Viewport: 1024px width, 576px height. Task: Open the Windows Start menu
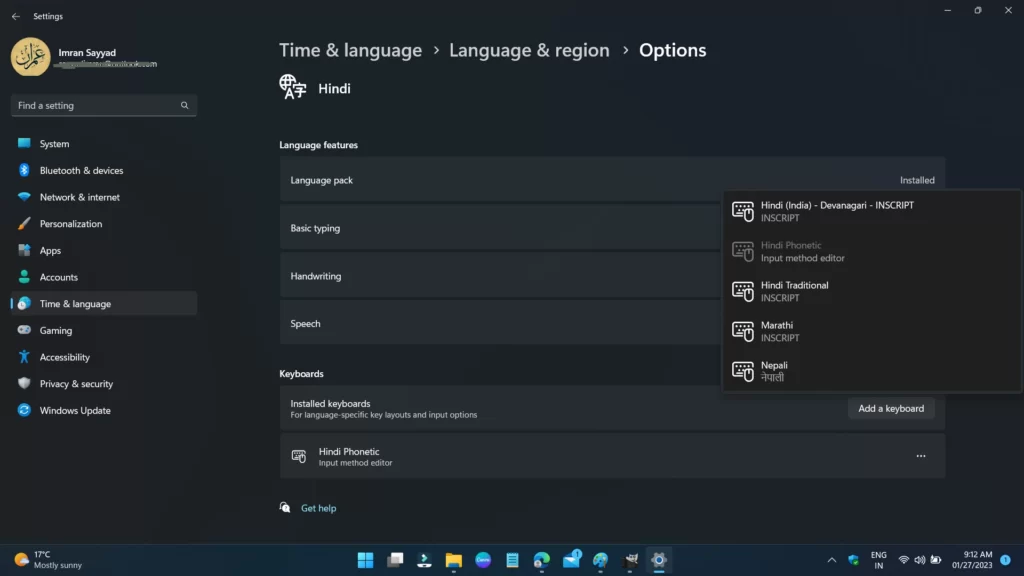pyautogui.click(x=366, y=560)
